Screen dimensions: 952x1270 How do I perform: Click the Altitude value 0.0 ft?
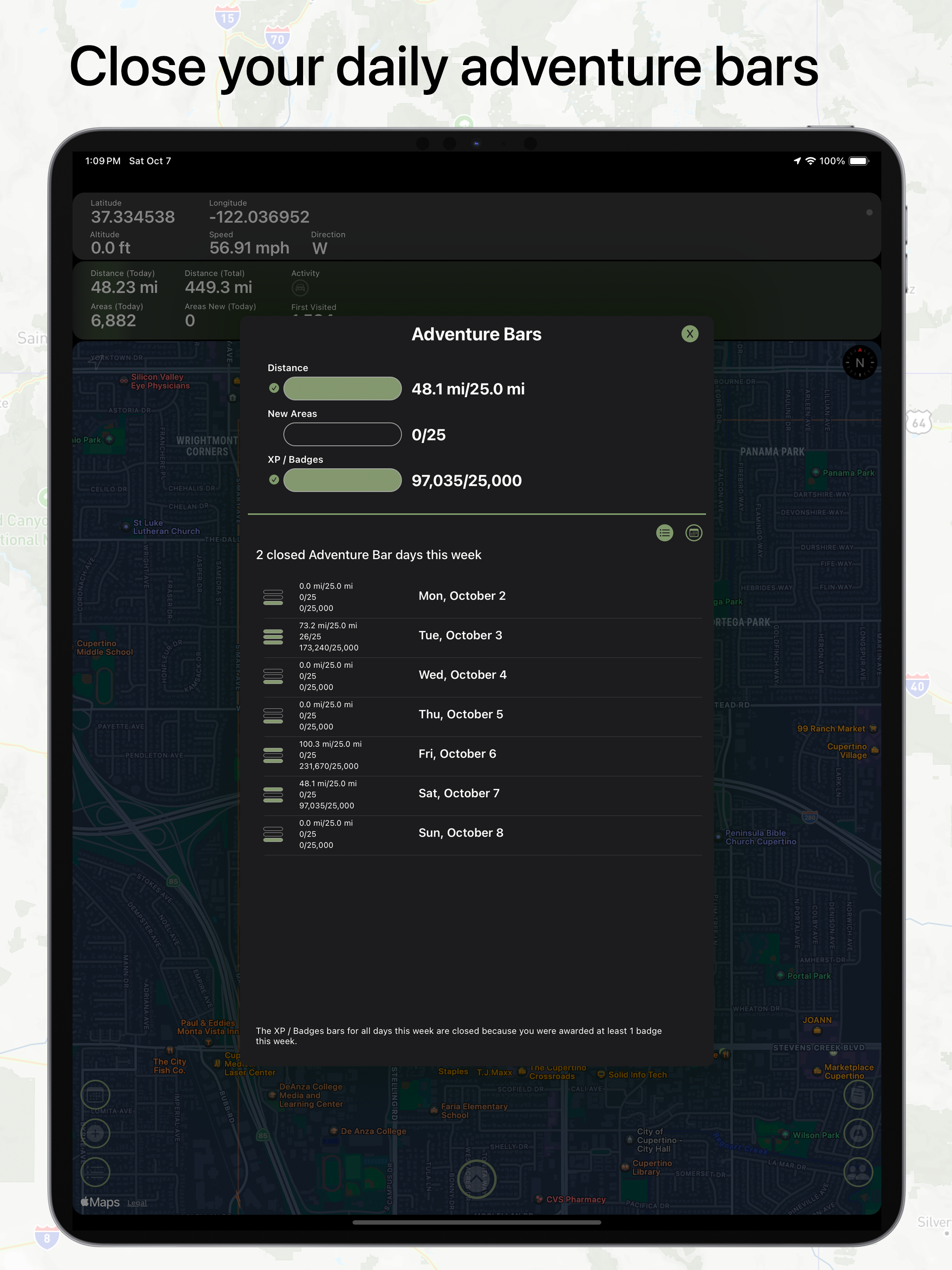(x=110, y=248)
